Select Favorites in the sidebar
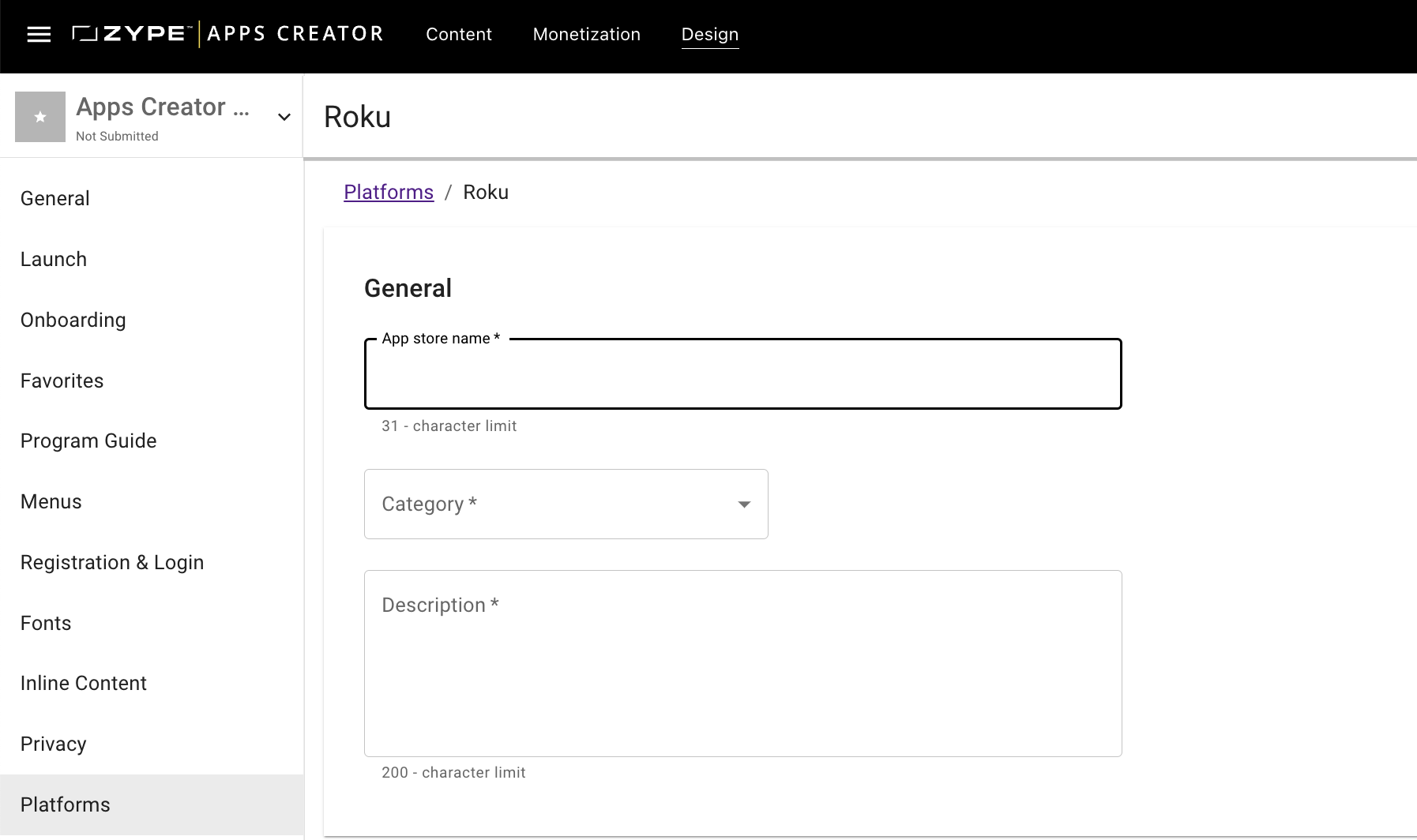Image resolution: width=1417 pixels, height=840 pixels. click(152, 381)
